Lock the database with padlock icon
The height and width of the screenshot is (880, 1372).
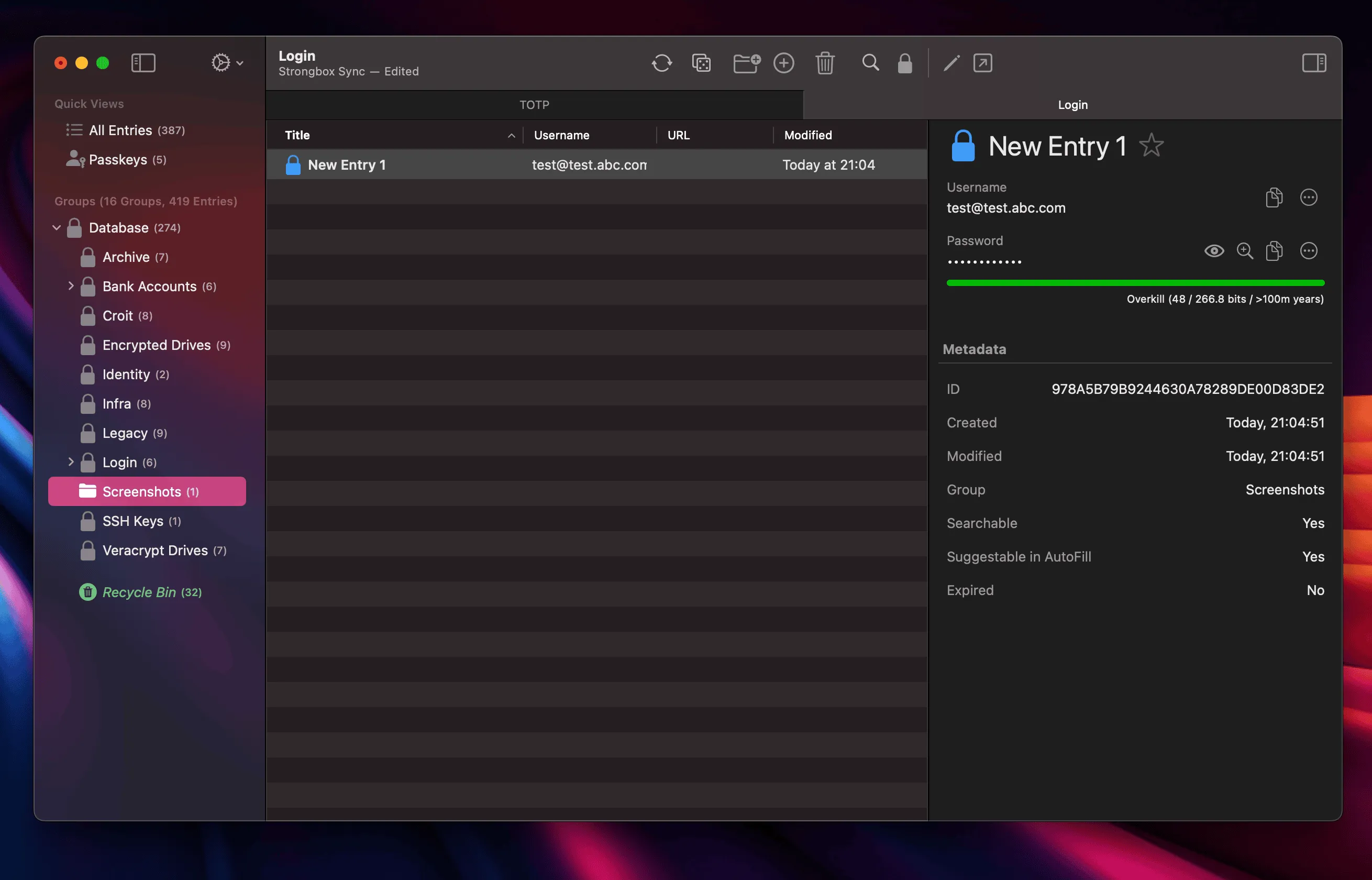pos(905,63)
